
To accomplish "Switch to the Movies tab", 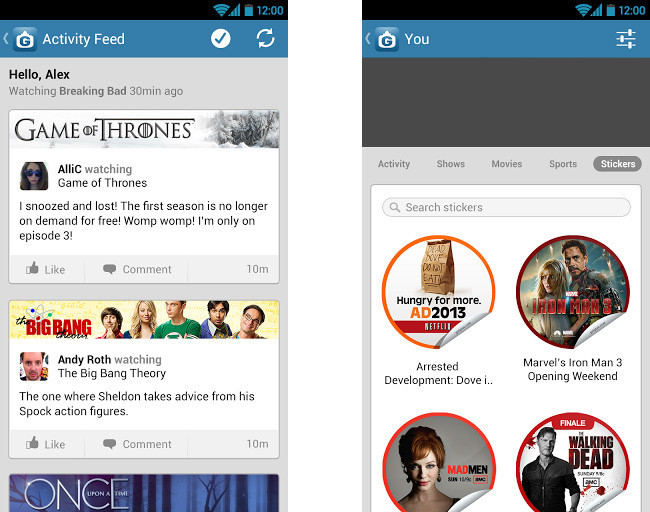I will 507,164.
